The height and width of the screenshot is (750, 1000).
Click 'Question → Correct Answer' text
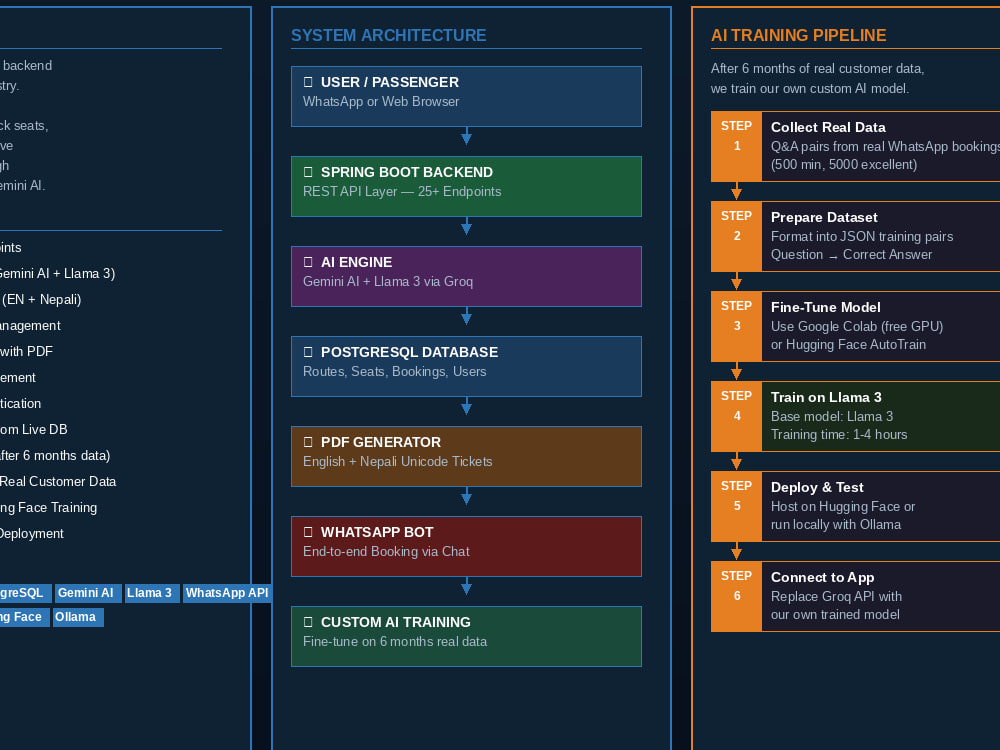[x=851, y=254]
